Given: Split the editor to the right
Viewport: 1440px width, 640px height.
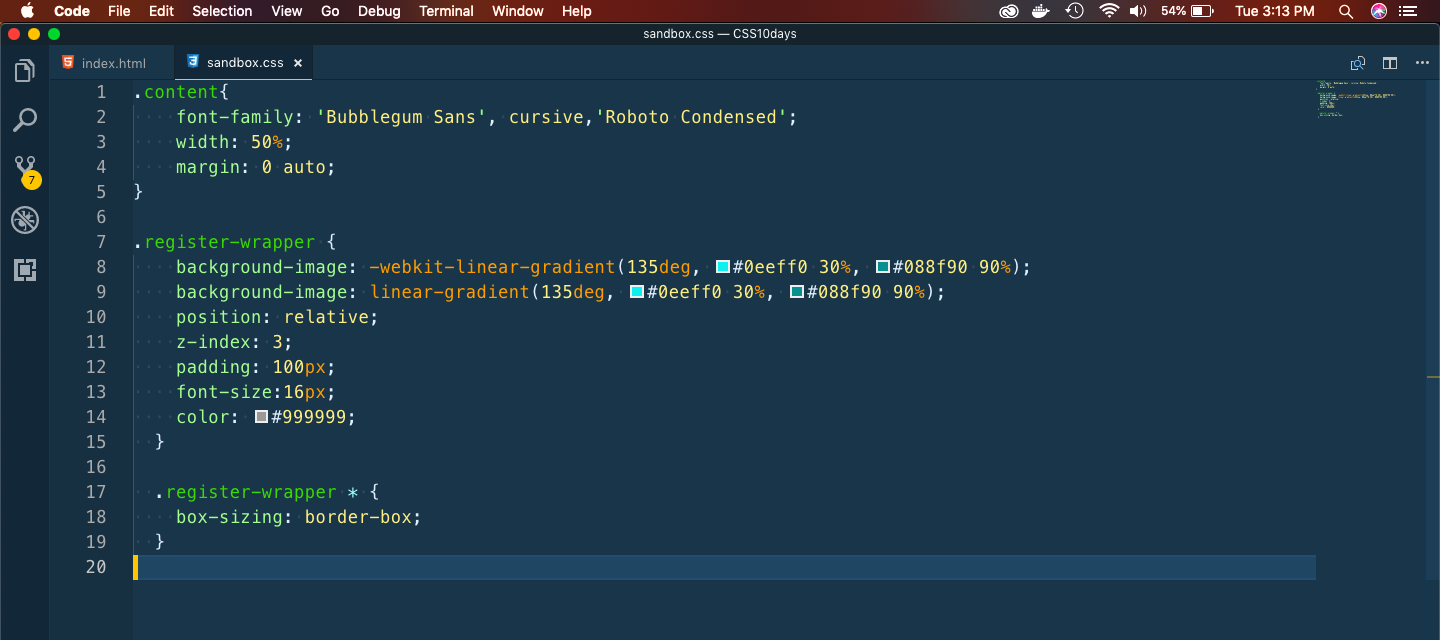Looking at the screenshot, I should [x=1390, y=63].
